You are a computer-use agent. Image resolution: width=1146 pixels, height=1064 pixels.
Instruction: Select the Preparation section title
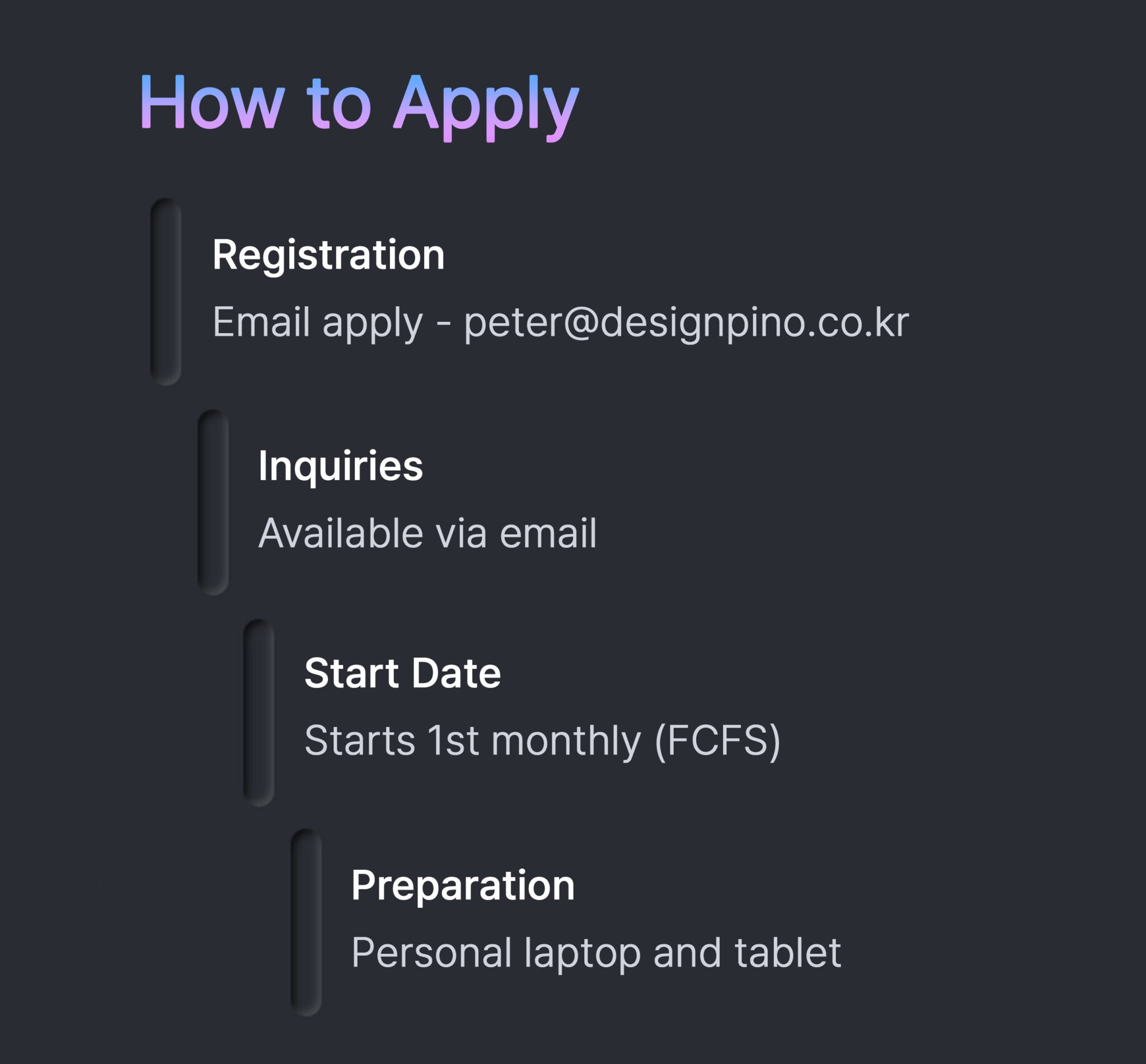click(x=463, y=885)
